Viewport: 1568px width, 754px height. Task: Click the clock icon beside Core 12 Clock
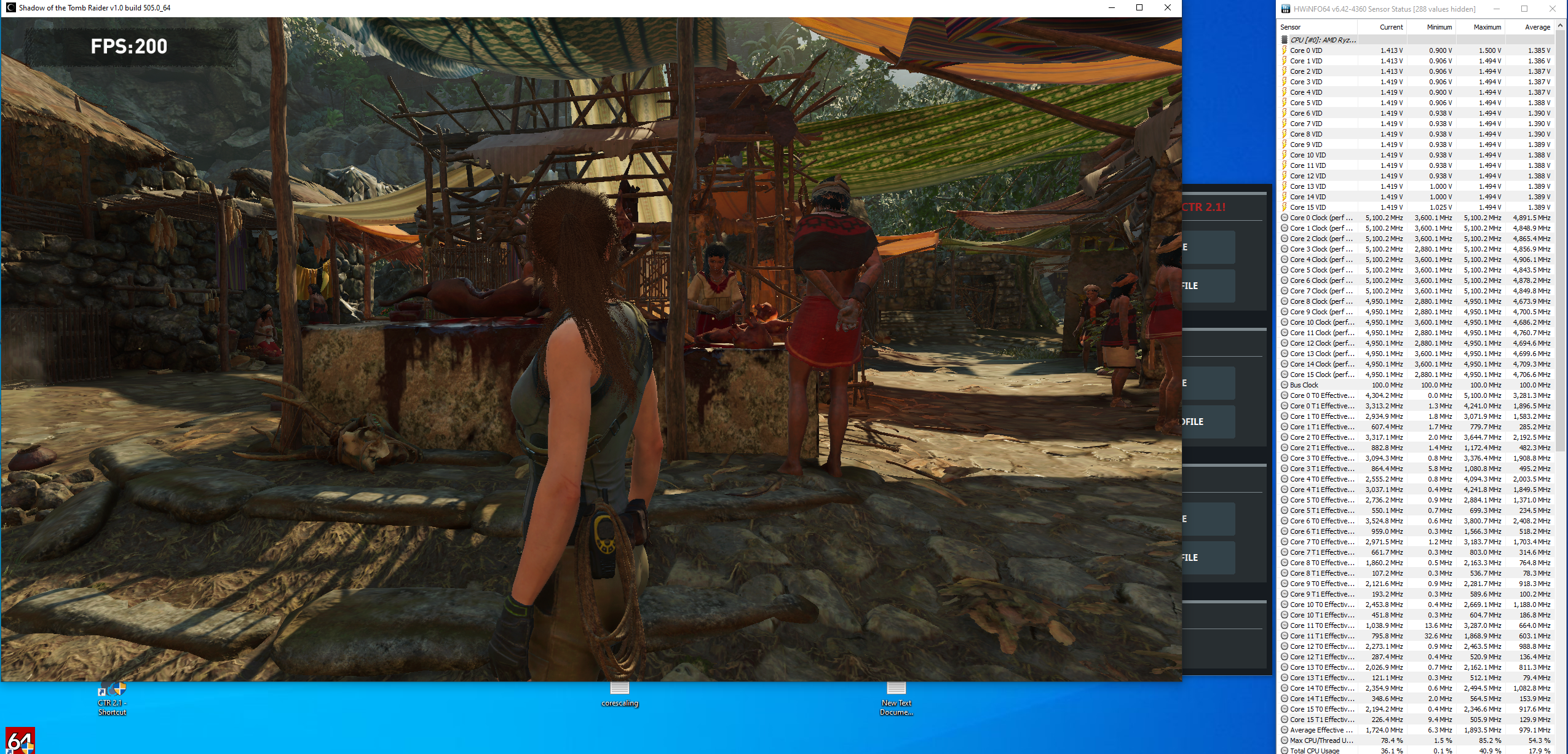coord(1285,343)
